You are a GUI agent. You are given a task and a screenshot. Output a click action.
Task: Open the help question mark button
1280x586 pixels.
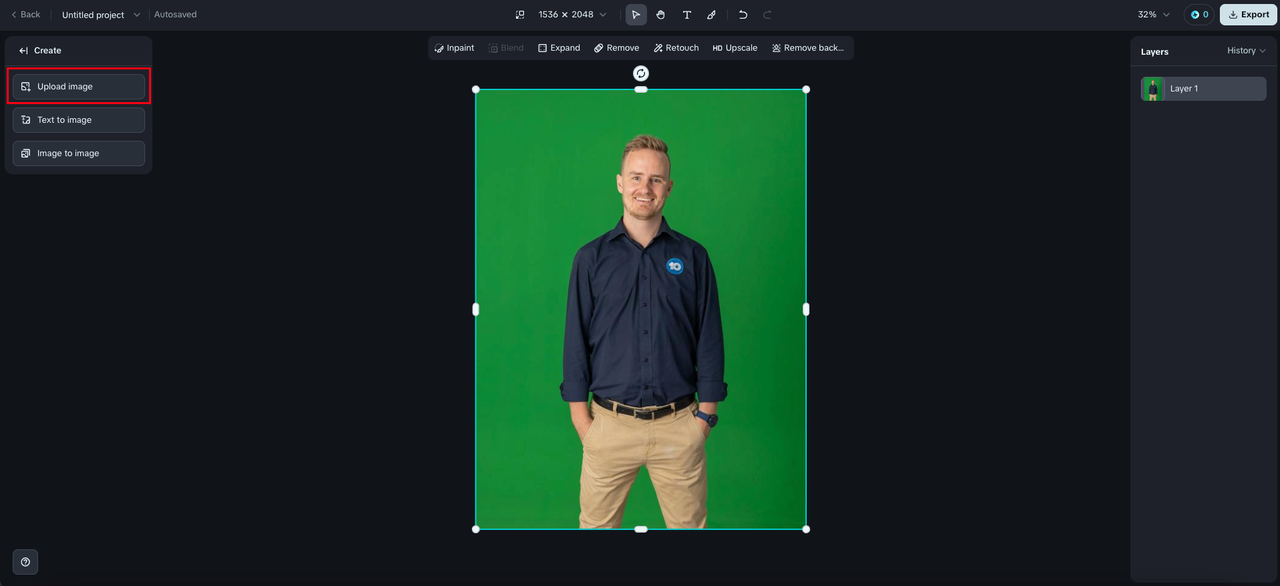25,562
